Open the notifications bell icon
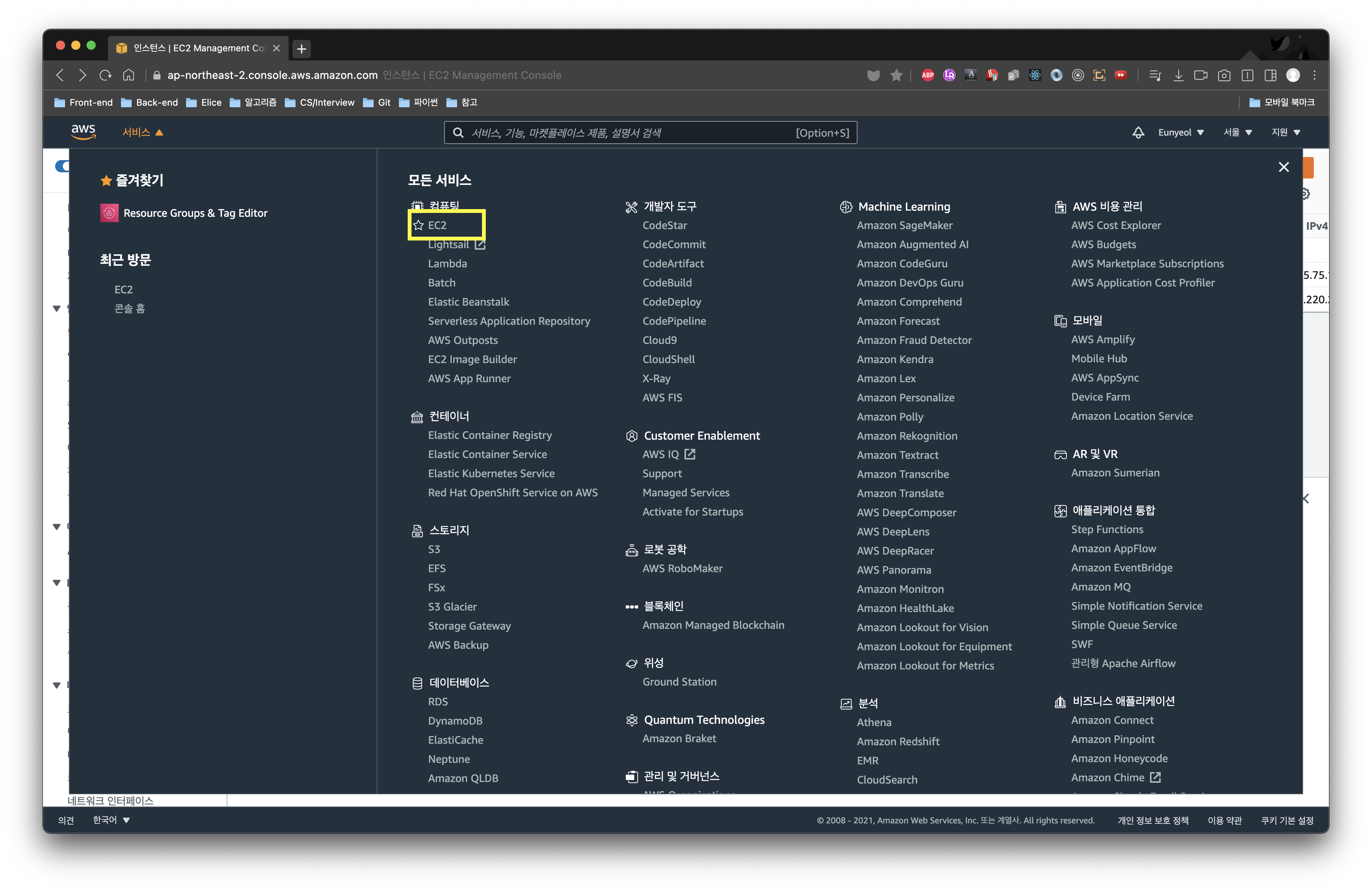Viewport: 1372px width, 890px height. tap(1138, 133)
